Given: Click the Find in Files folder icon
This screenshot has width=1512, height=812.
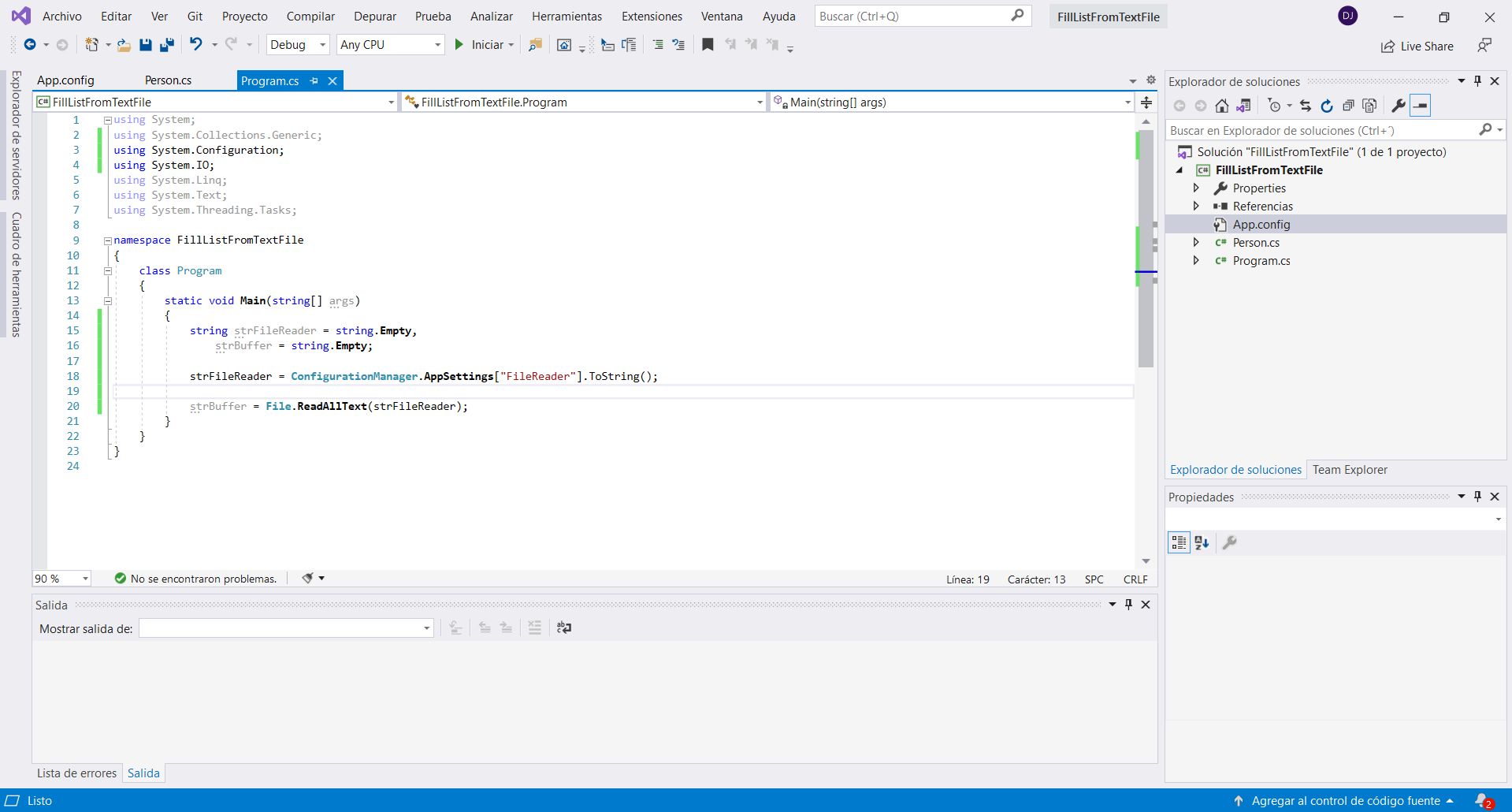Looking at the screenshot, I should tap(535, 45).
